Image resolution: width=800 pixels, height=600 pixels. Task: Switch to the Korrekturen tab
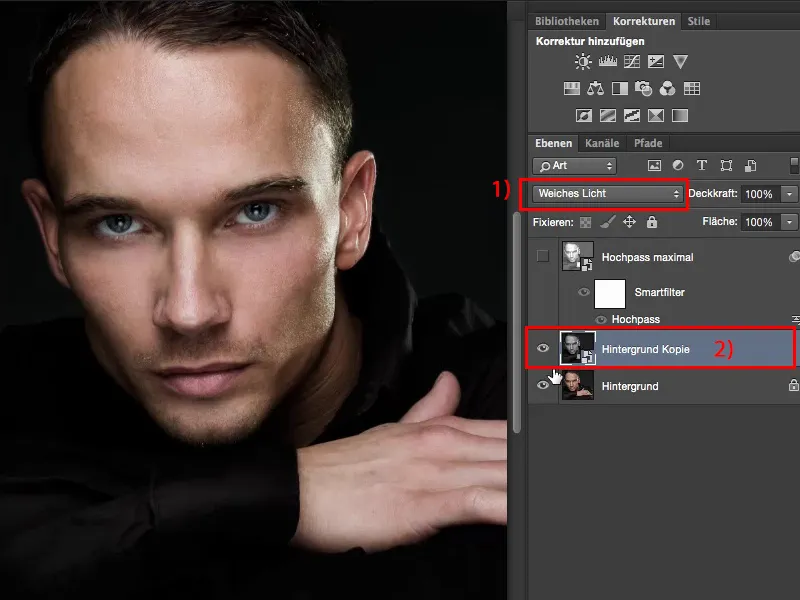(644, 21)
